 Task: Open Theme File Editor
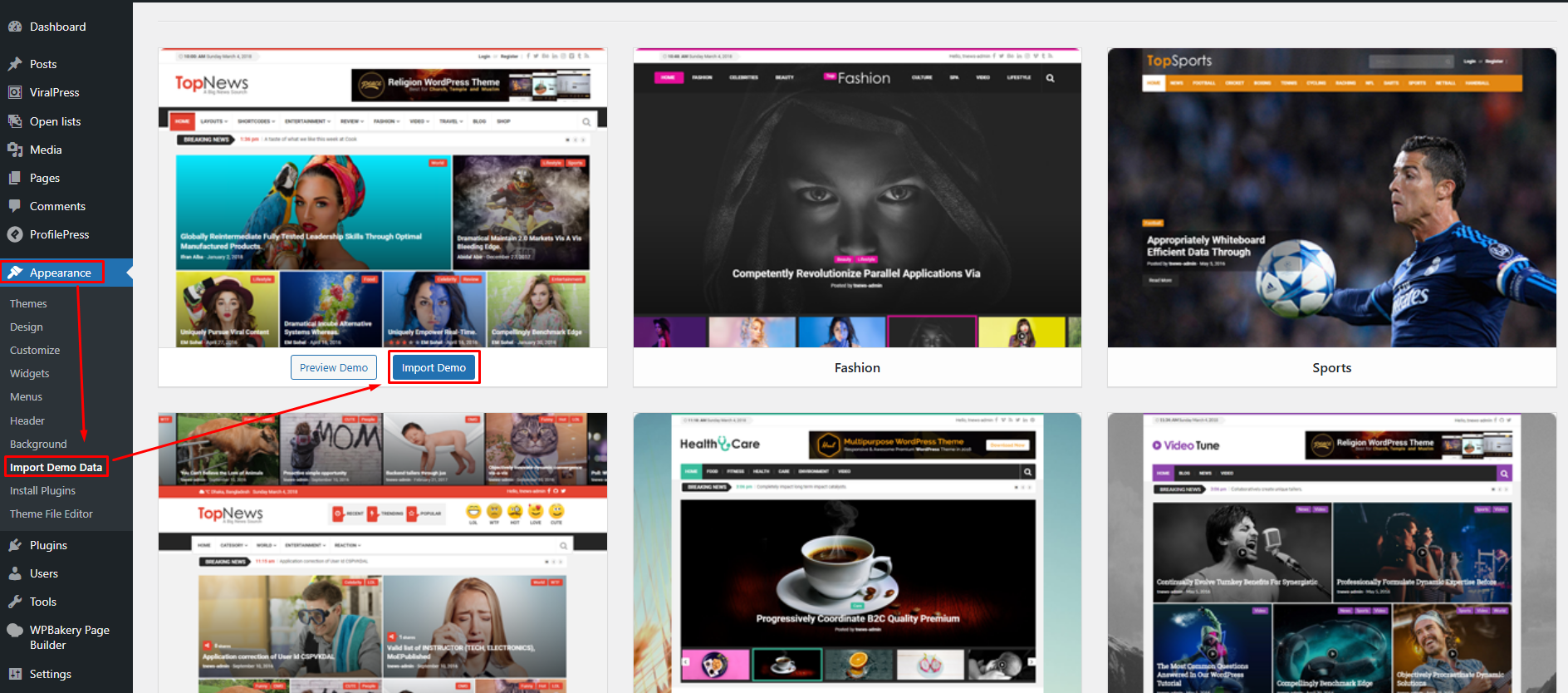51,514
